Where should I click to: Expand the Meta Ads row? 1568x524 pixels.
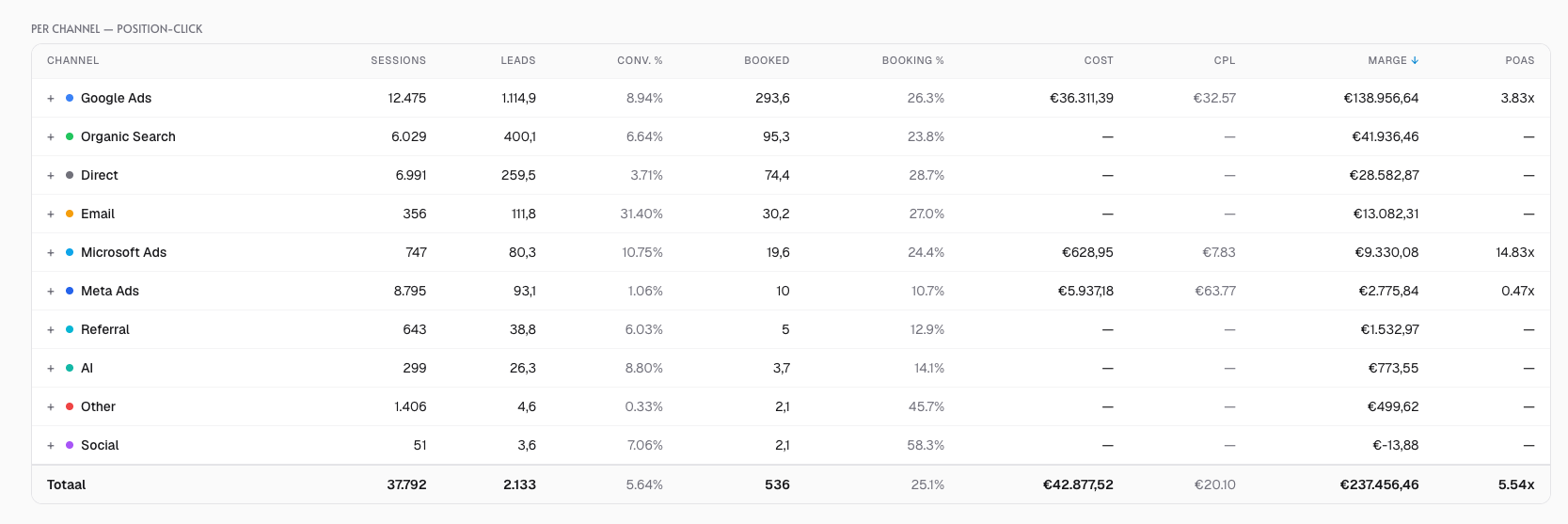coord(51,292)
